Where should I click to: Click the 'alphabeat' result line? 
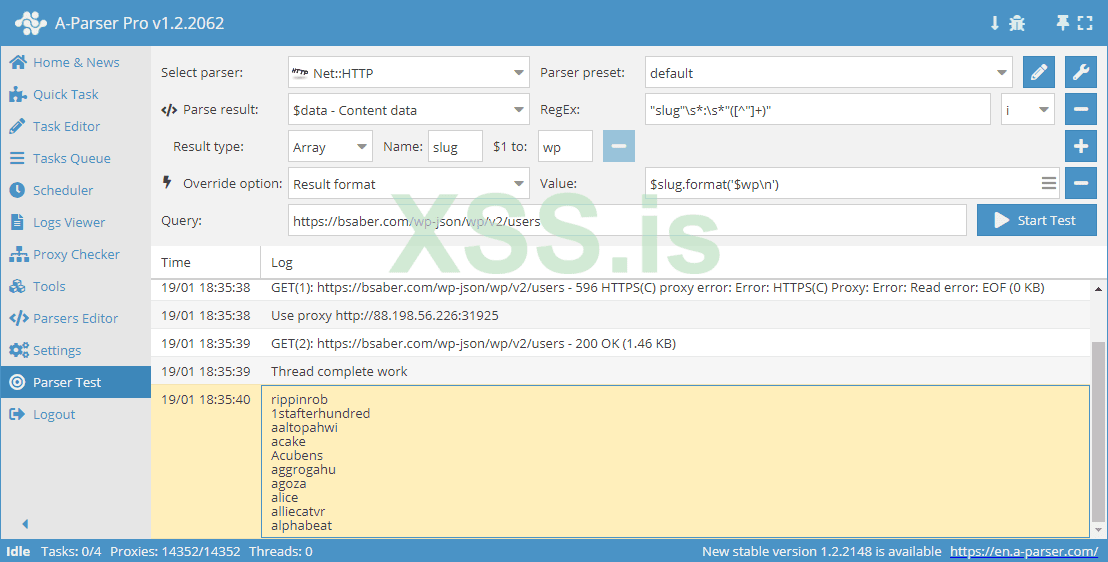(x=302, y=525)
